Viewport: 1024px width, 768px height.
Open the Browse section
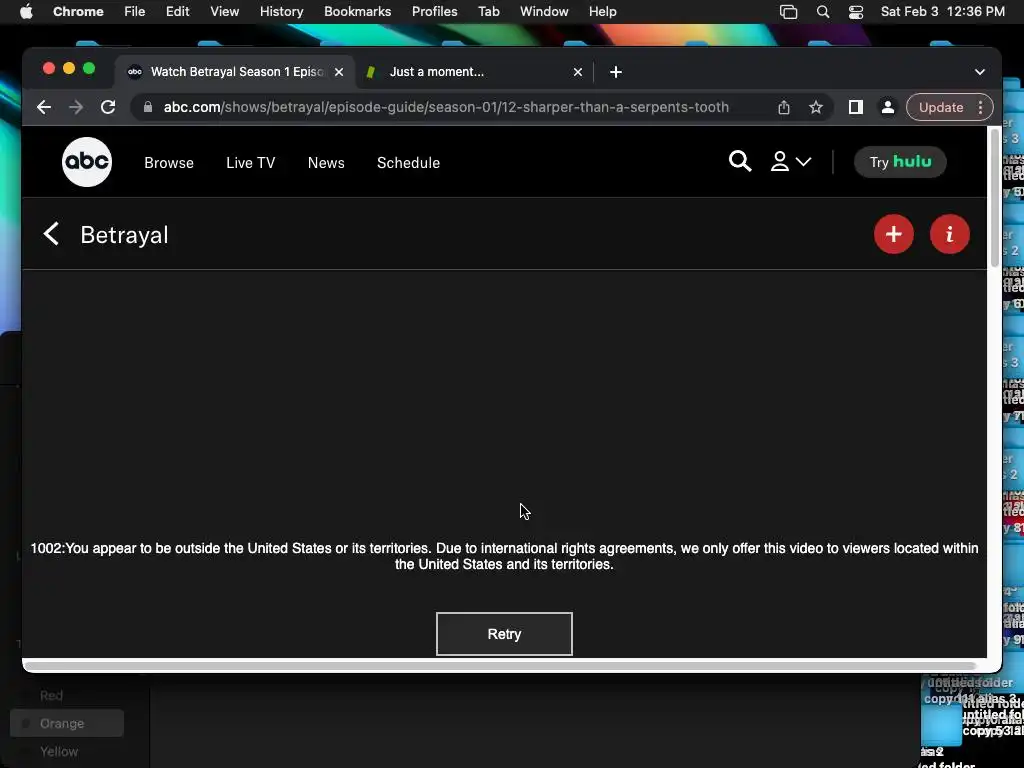(x=168, y=163)
